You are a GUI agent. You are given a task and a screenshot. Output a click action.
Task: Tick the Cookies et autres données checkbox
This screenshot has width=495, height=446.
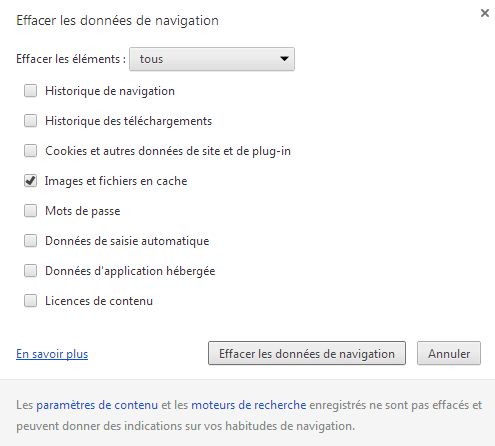[30, 151]
